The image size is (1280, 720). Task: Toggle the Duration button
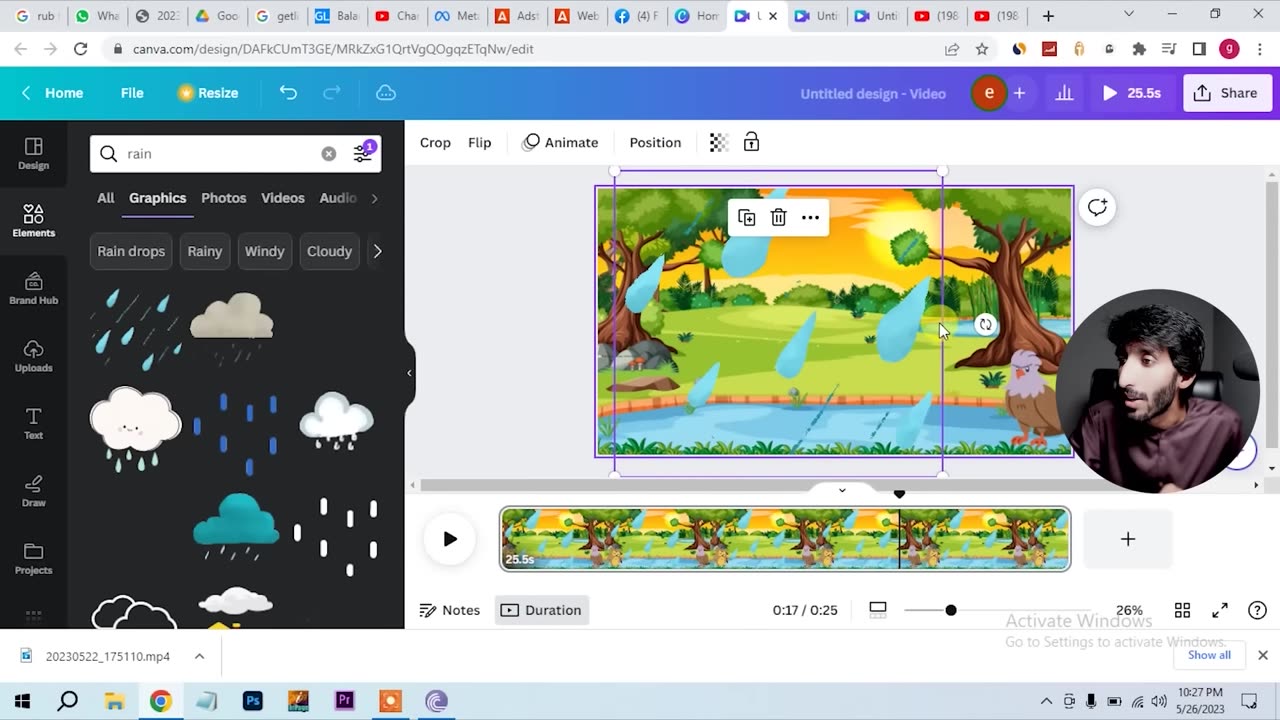coord(541,610)
